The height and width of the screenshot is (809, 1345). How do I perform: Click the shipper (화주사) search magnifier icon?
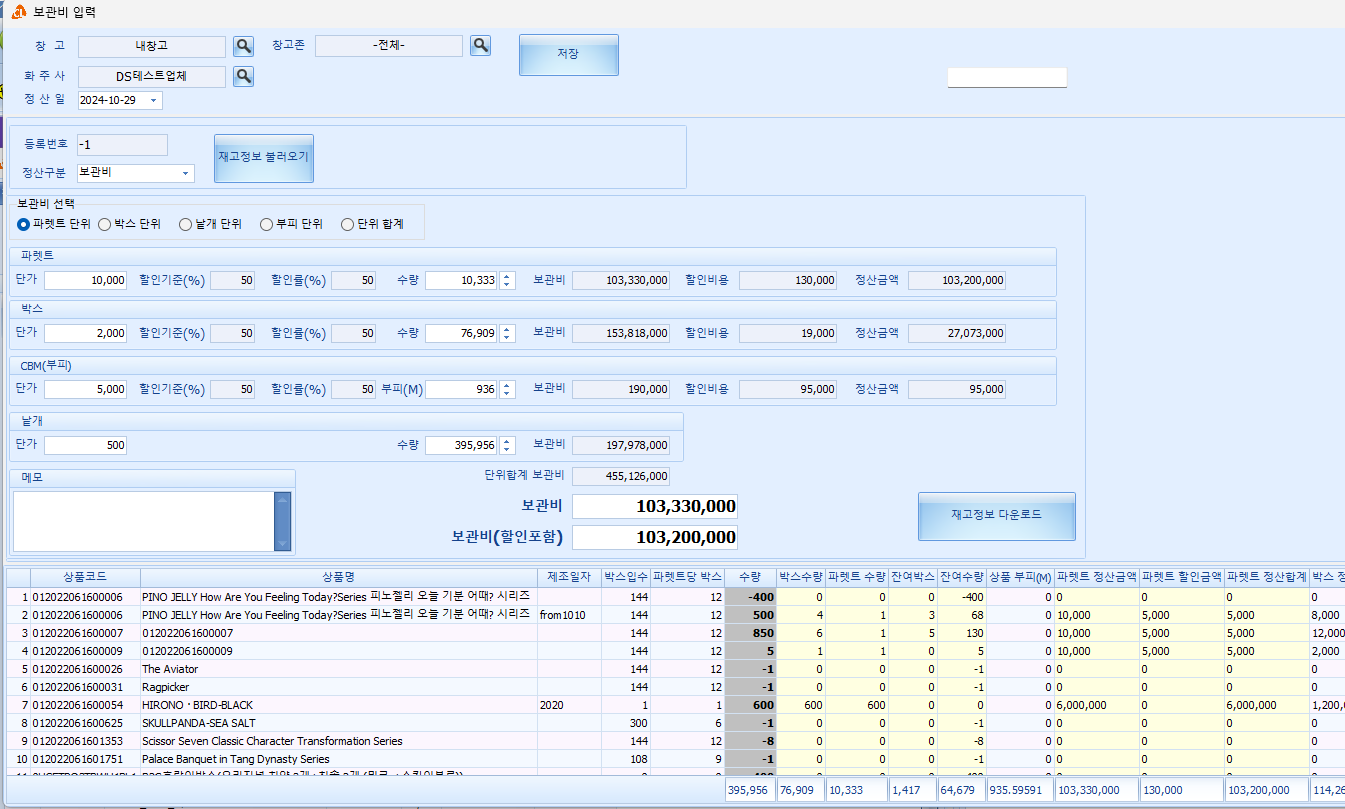(x=244, y=76)
